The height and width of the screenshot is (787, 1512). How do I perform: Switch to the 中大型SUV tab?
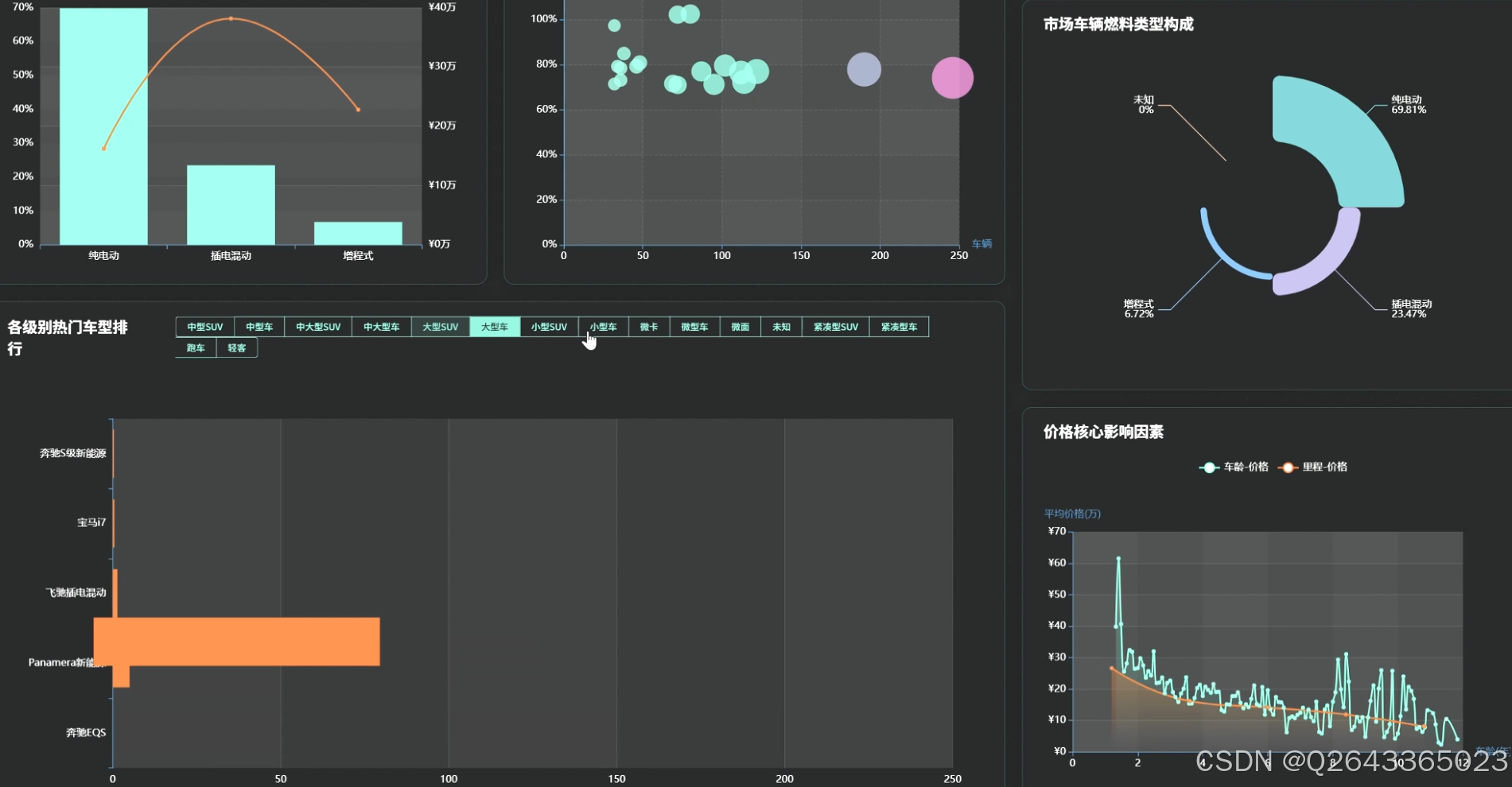pos(318,327)
